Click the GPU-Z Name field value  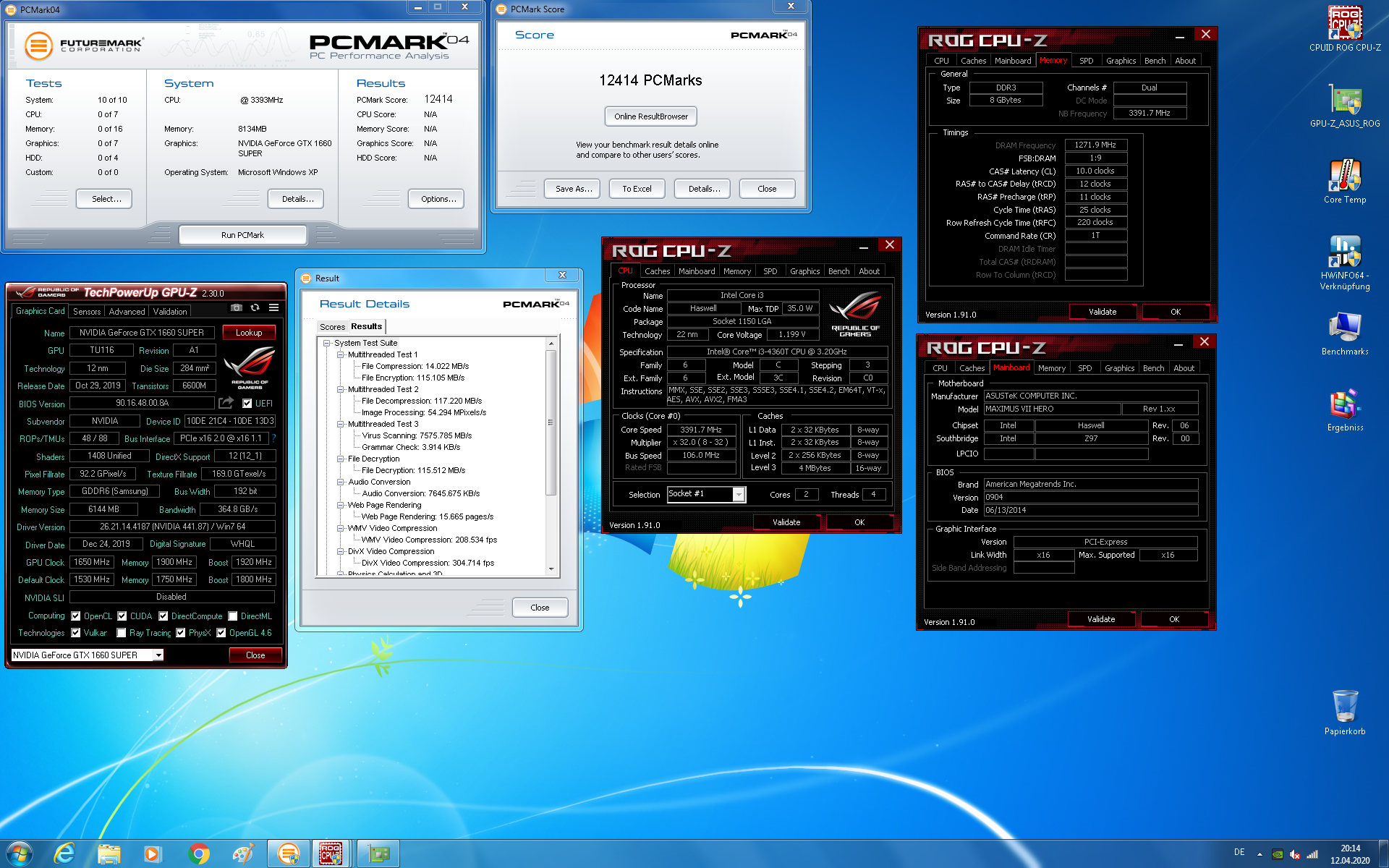[143, 333]
